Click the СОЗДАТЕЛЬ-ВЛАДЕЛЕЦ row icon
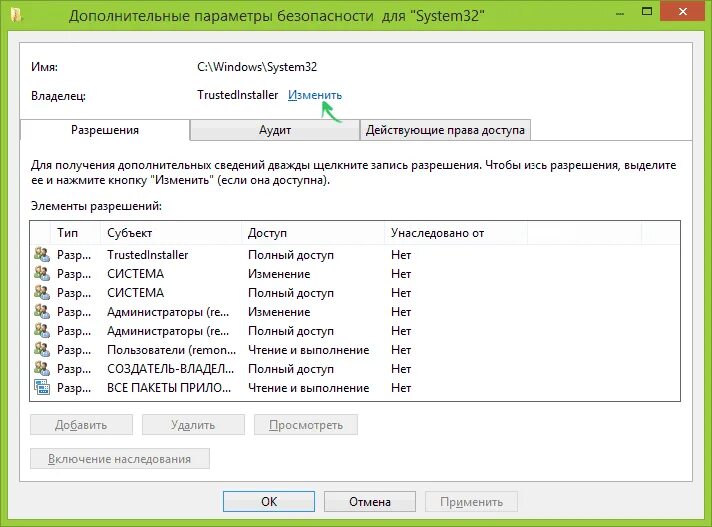712x527 pixels. (x=42, y=369)
